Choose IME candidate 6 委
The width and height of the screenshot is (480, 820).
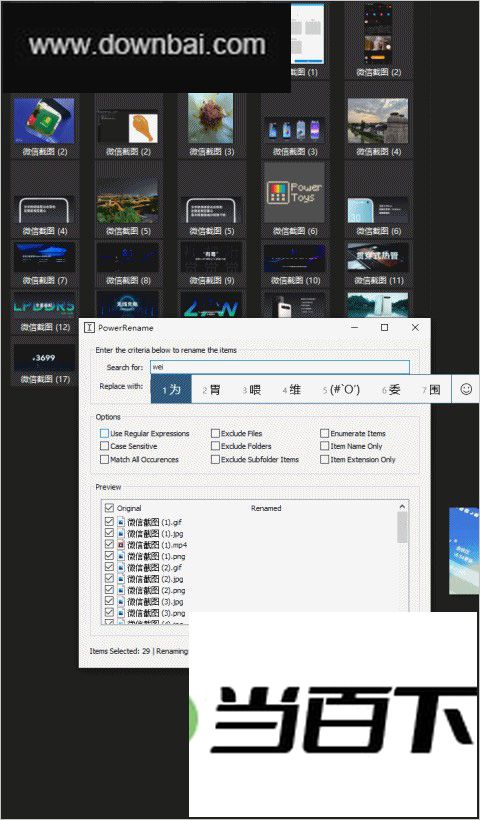(391, 390)
